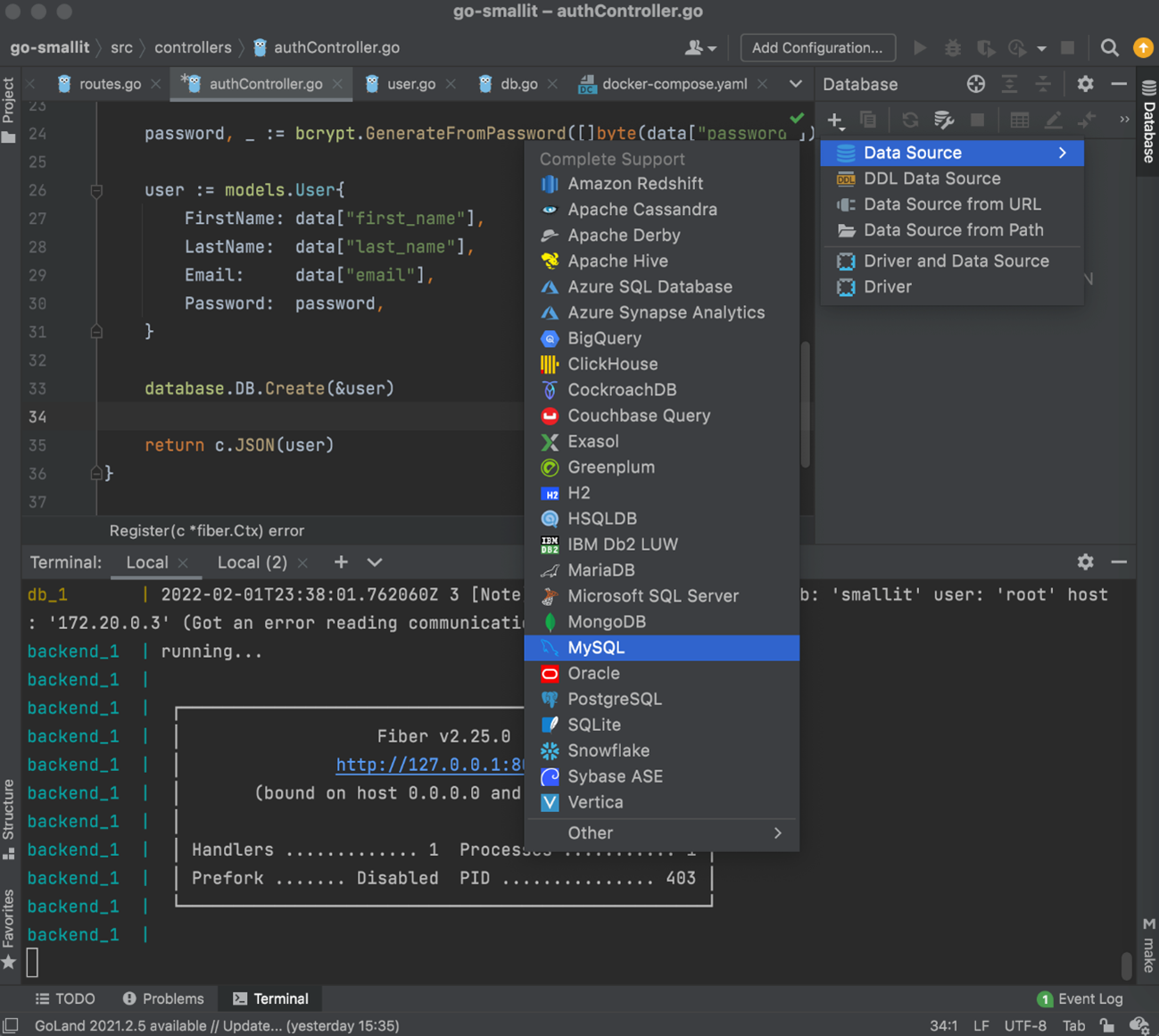
Task: Open the terminal tabs dropdown chevron
Action: click(x=375, y=562)
